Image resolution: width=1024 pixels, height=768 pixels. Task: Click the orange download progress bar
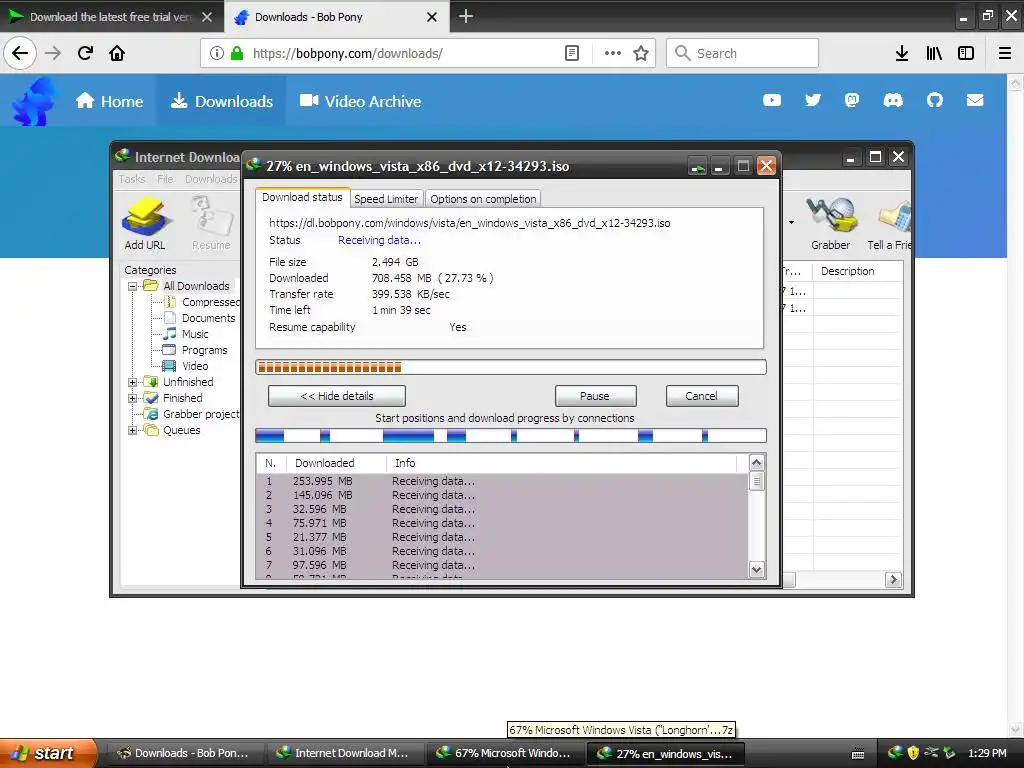511,367
